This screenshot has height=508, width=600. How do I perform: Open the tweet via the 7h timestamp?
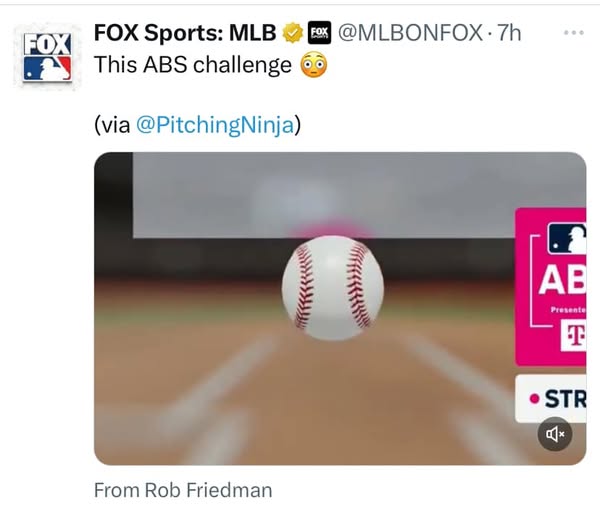(510, 33)
